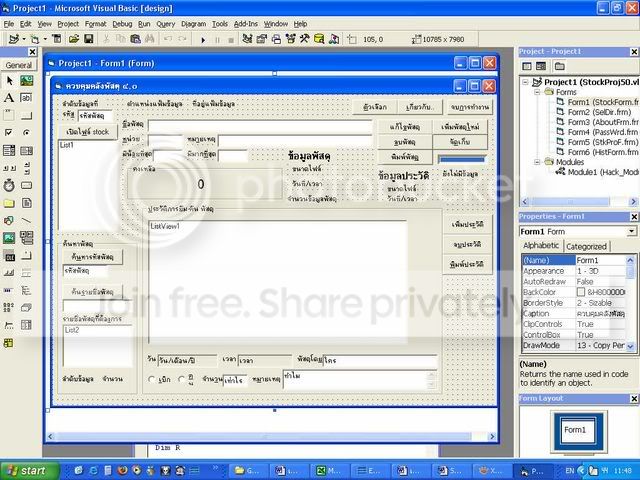
Task: Pick the FileListBox control tool
Action: coord(27,203)
